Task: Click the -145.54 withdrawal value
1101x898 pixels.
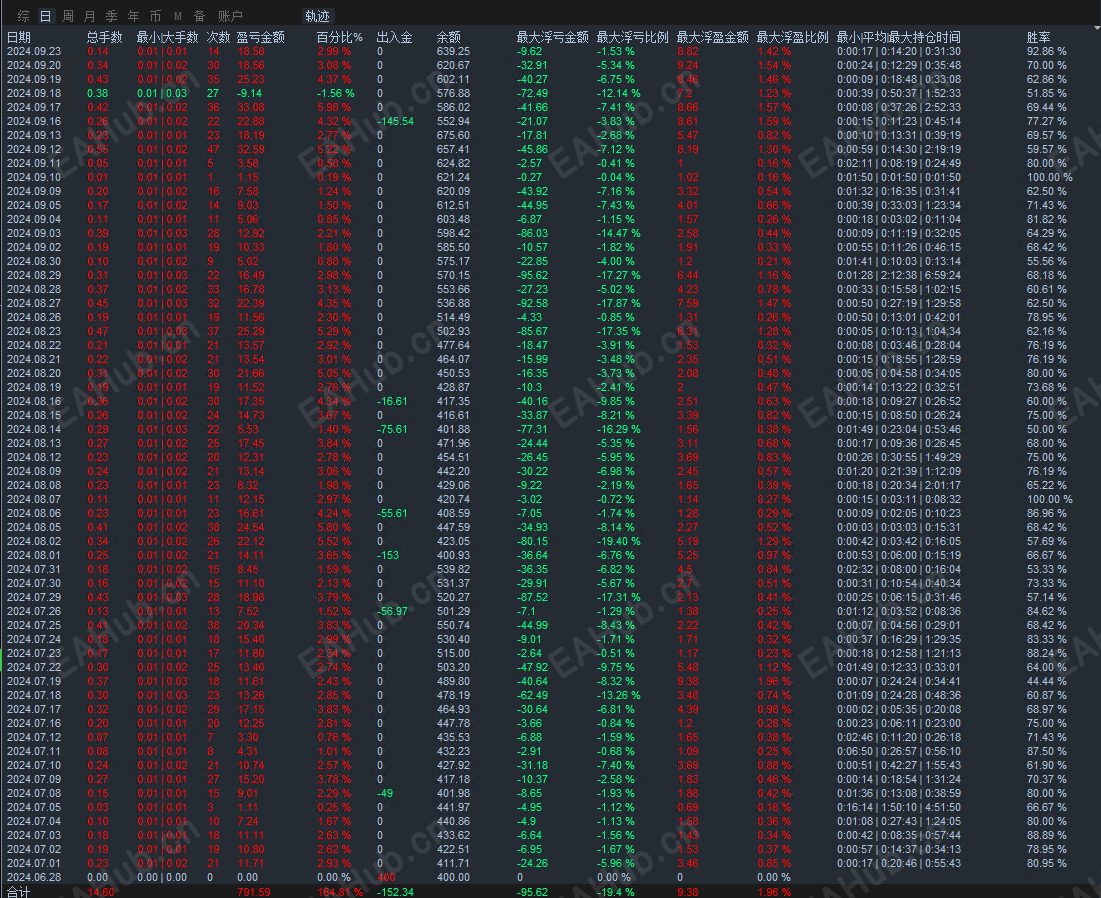Action: click(x=395, y=121)
